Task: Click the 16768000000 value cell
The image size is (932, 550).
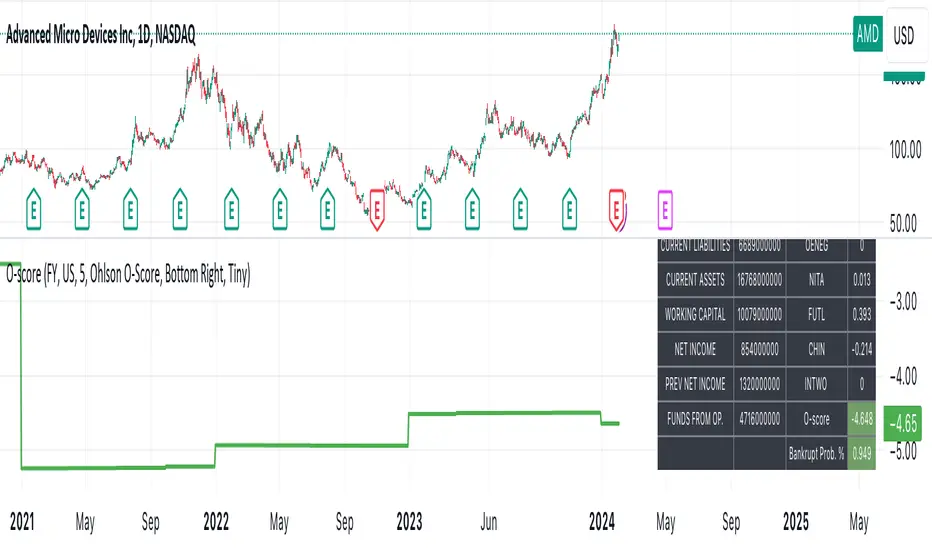Action: (760, 279)
